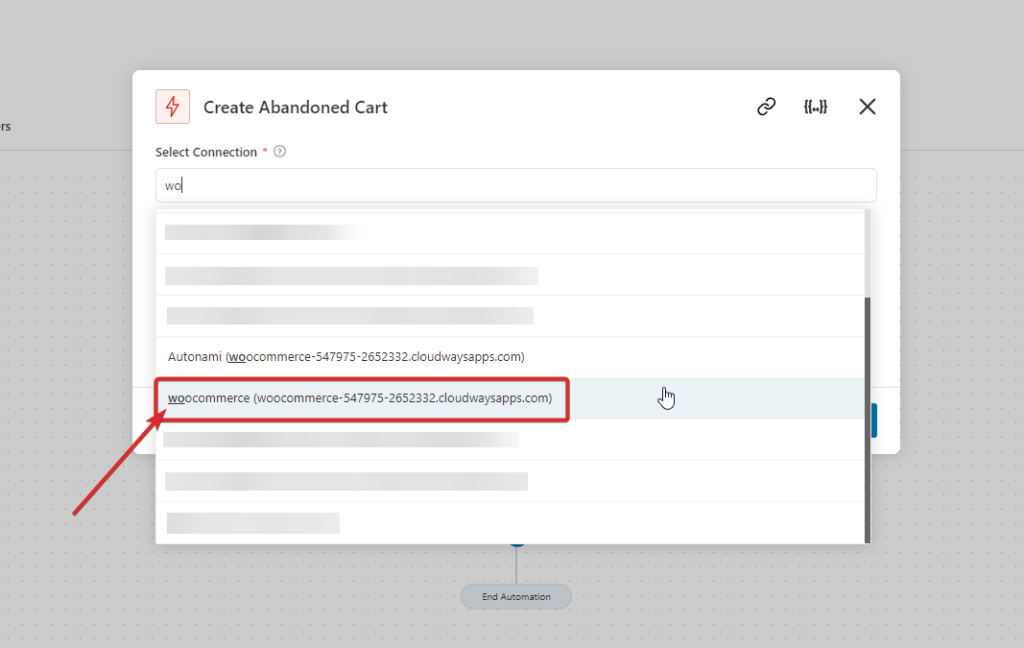Click the red lightning bolt action icon
Viewport: 1024px width, 648px height.
172,106
